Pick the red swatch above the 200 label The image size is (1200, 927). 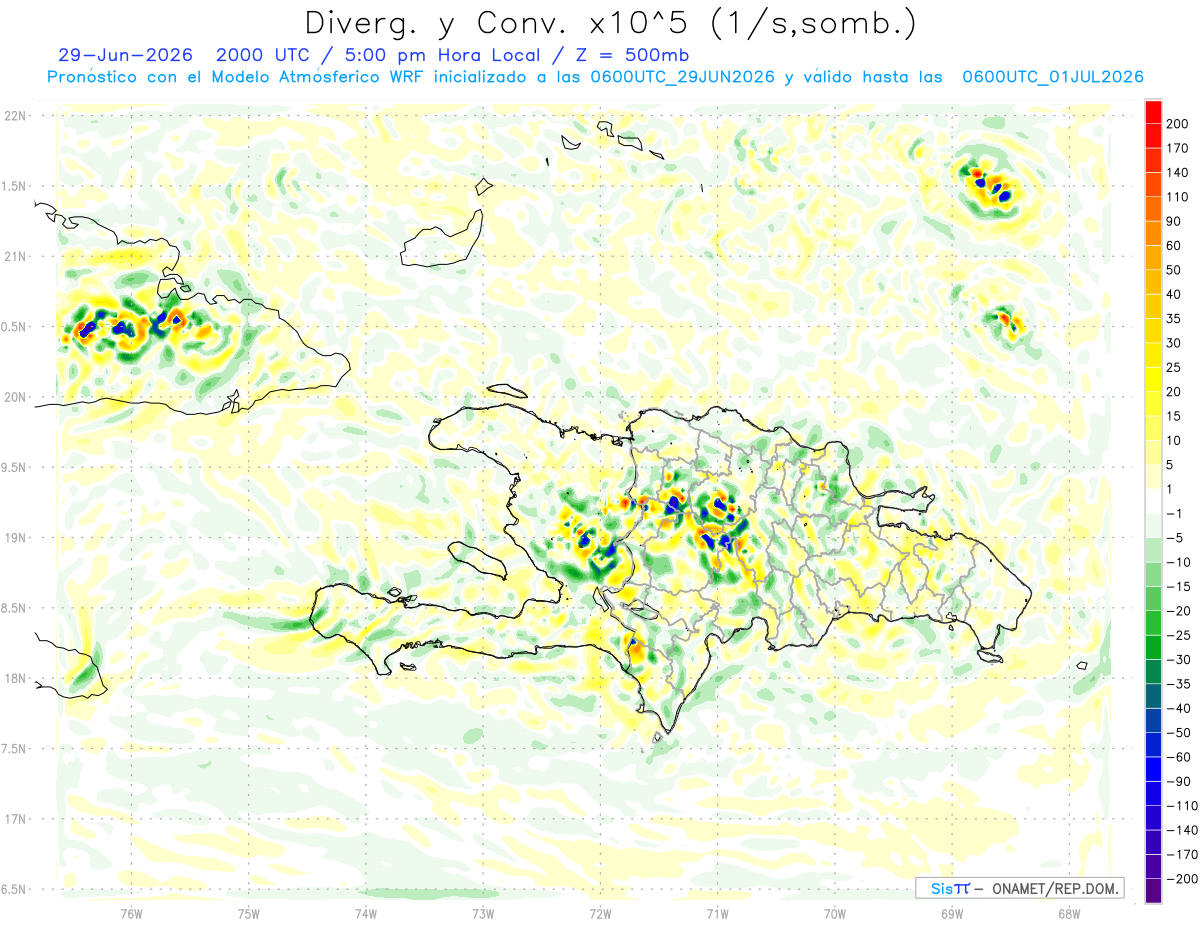tap(1153, 112)
